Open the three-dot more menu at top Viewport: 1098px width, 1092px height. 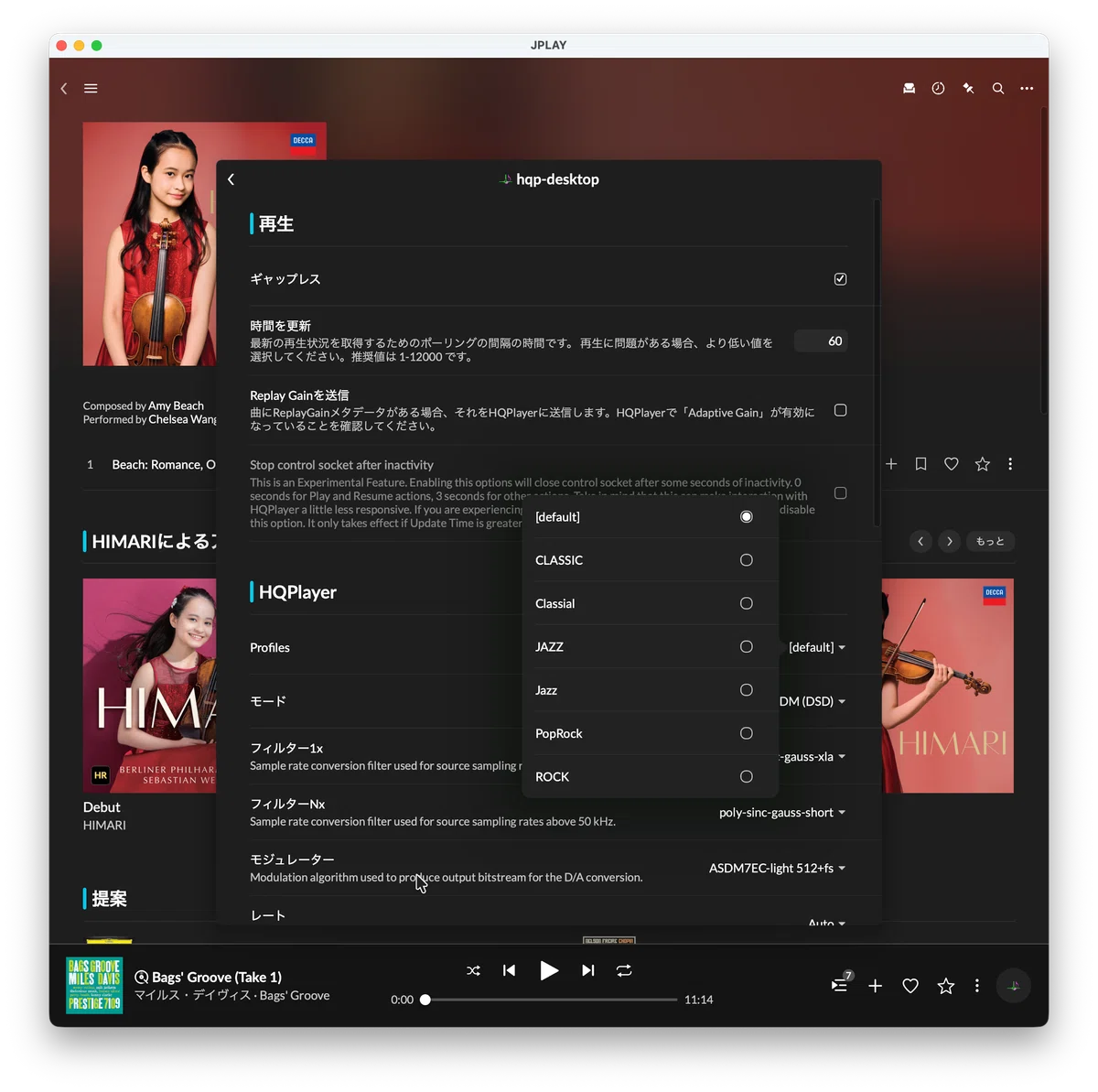(1027, 89)
